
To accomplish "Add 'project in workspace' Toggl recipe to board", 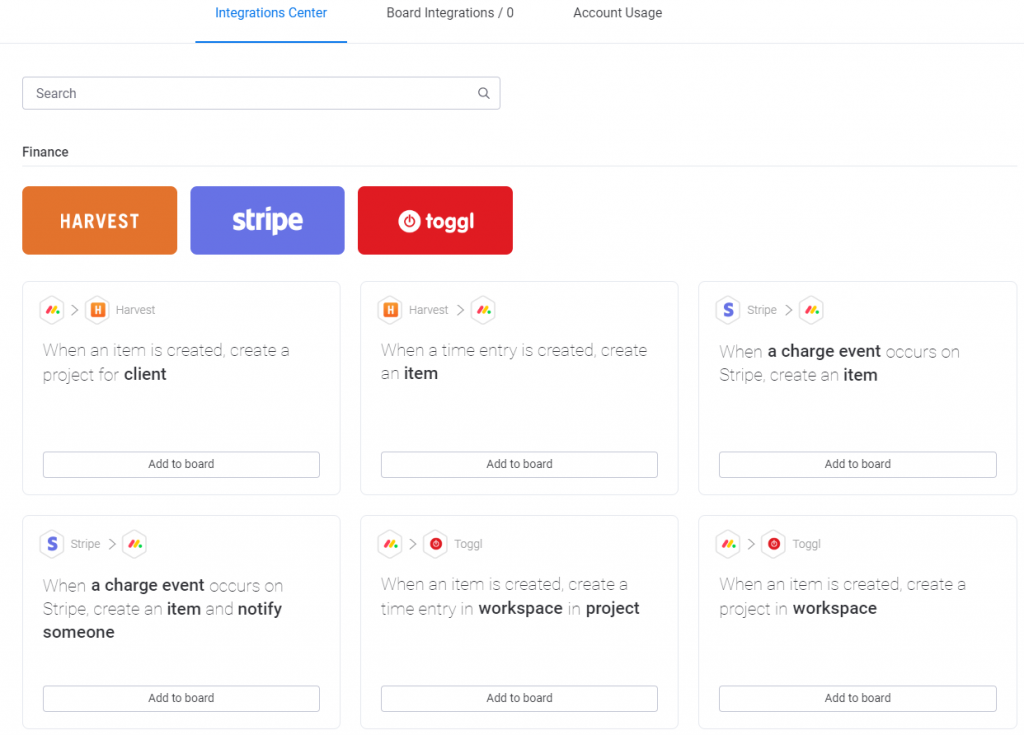I will (857, 698).
